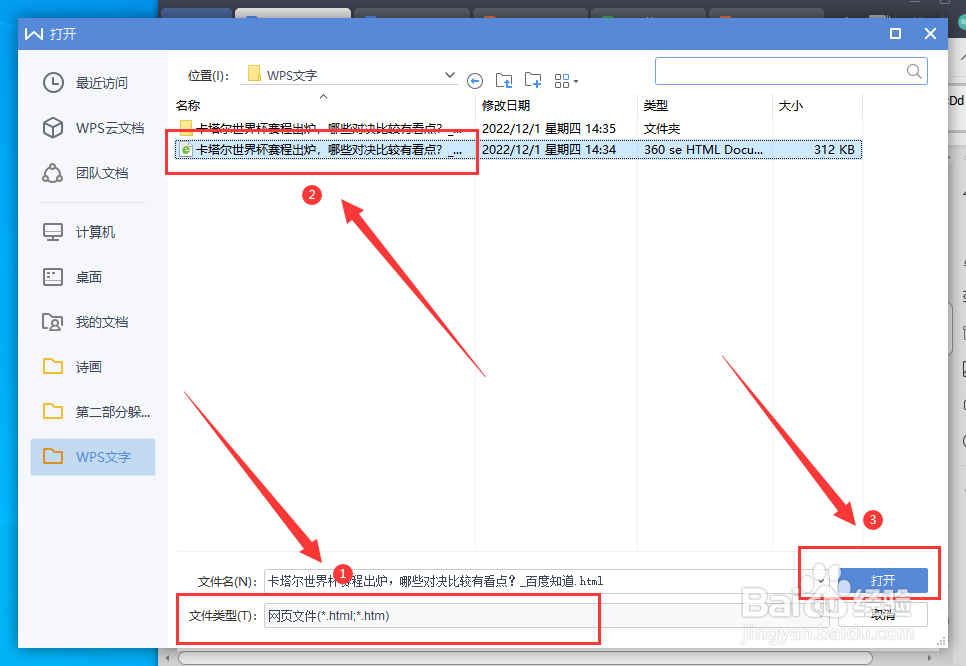Screen dimensions: 966x666
Task: Open the view mode options menu
Action: tap(566, 81)
